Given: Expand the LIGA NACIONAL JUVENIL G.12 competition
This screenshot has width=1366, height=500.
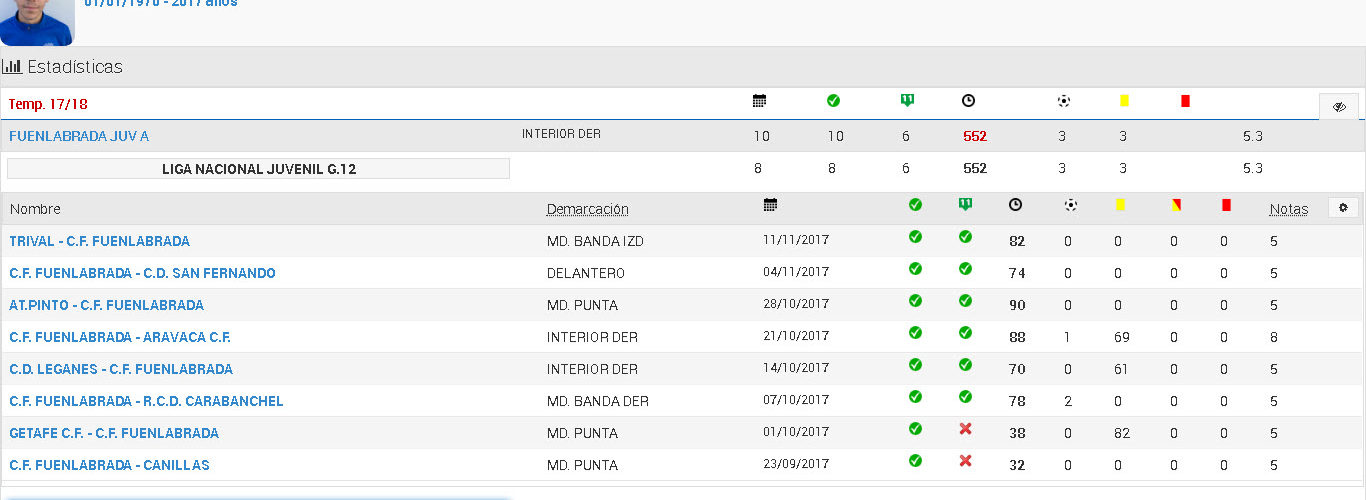Looking at the screenshot, I should [x=258, y=169].
